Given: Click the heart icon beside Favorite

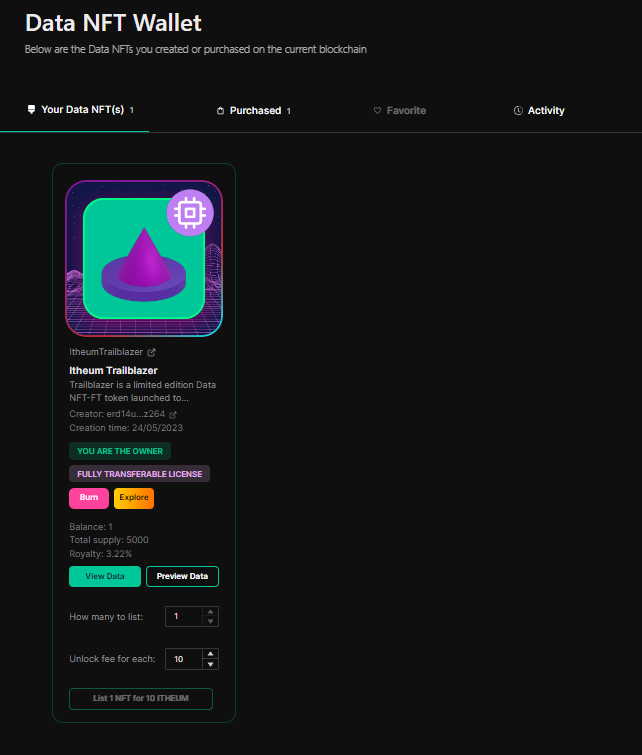Looking at the screenshot, I should click(377, 111).
